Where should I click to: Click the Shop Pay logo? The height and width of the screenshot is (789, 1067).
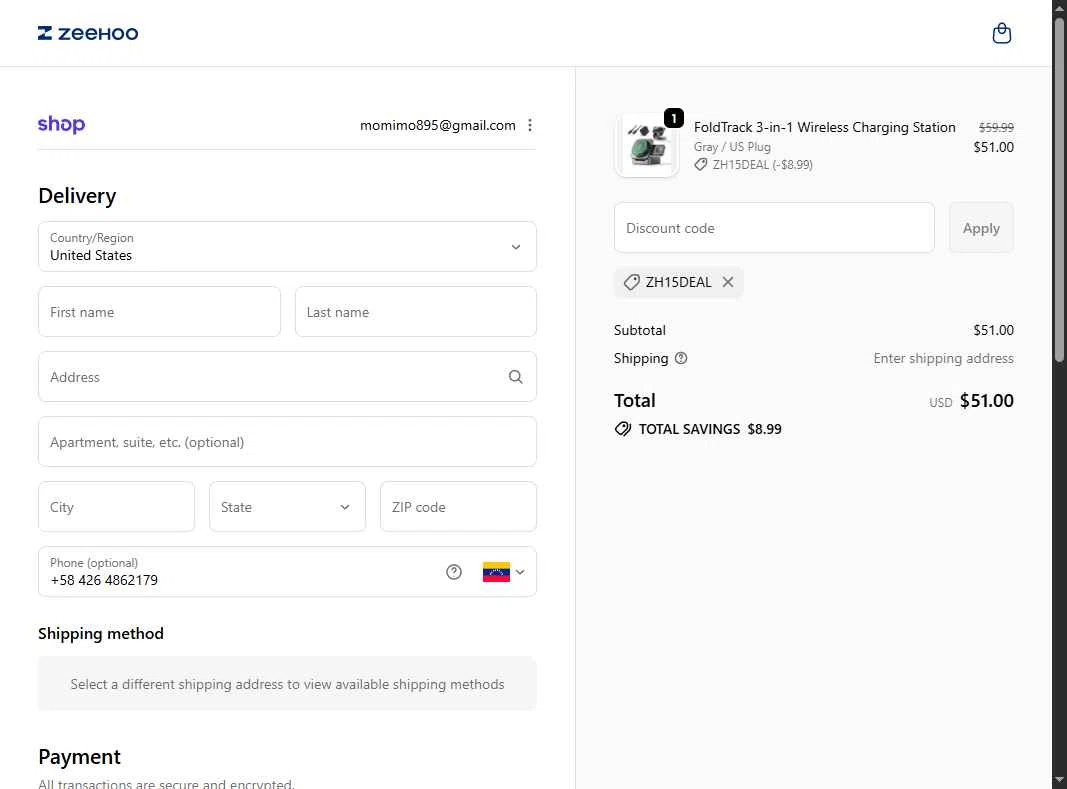click(x=61, y=125)
